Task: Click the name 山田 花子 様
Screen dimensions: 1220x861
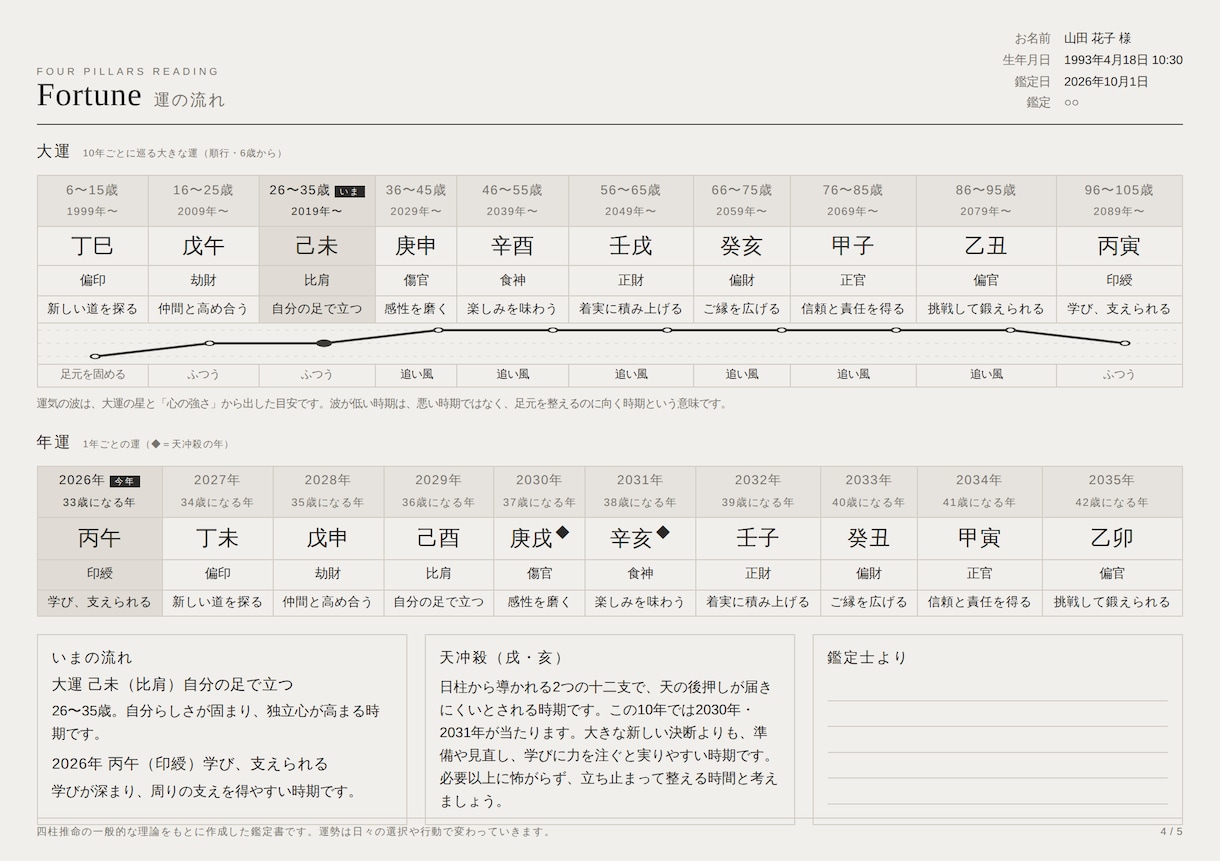Action: 1097,38
